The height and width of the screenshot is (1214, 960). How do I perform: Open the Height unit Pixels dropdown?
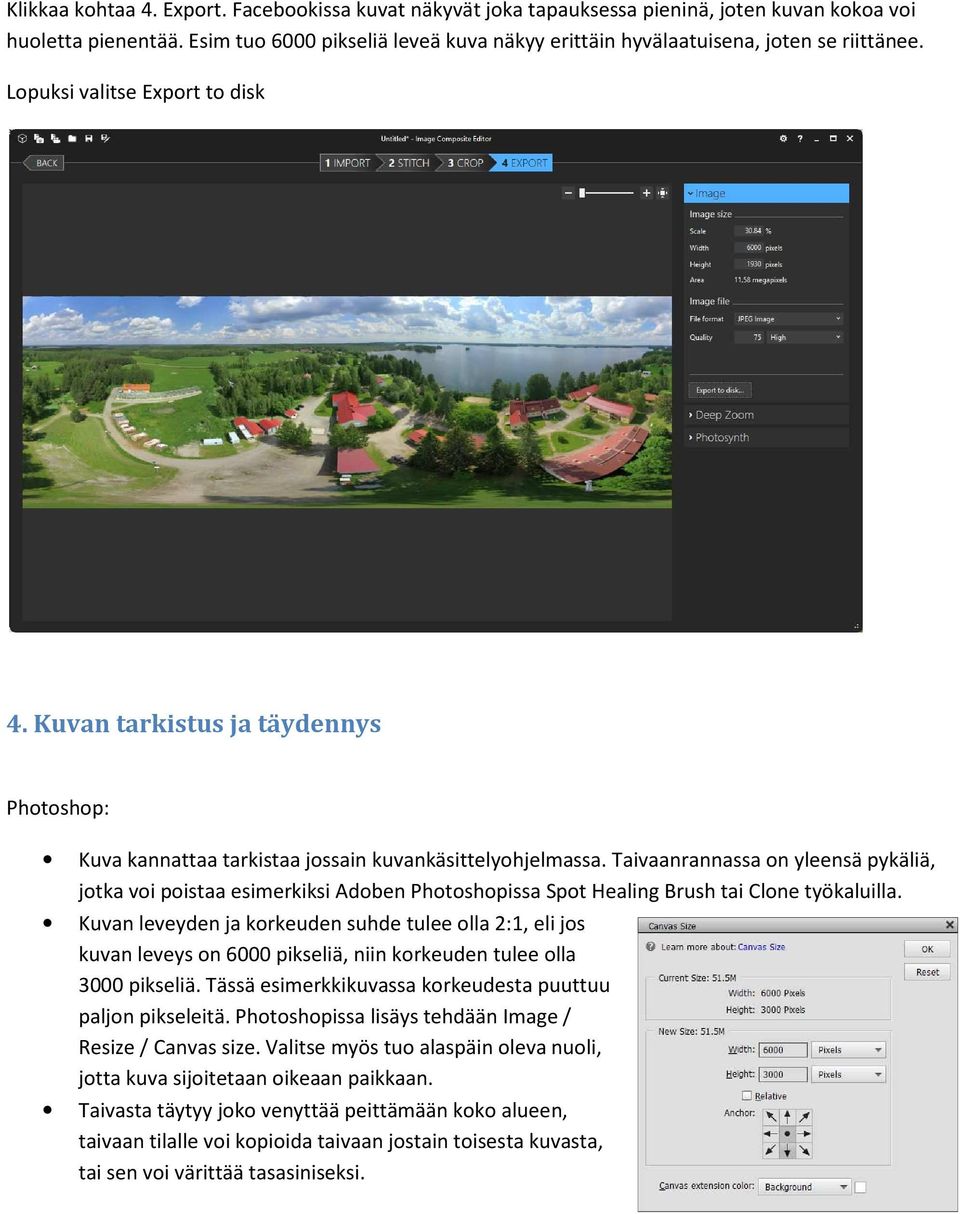coord(848,1074)
